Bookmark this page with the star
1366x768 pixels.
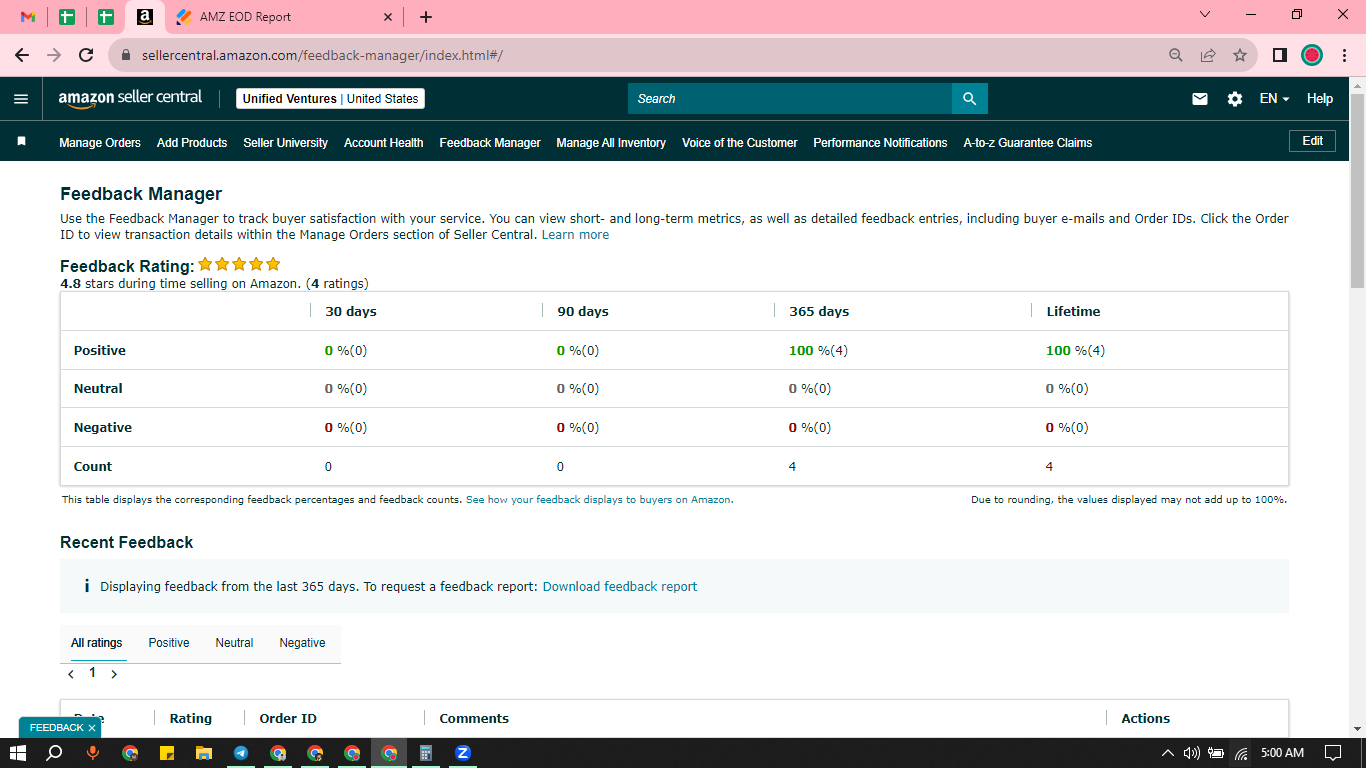click(x=1240, y=55)
